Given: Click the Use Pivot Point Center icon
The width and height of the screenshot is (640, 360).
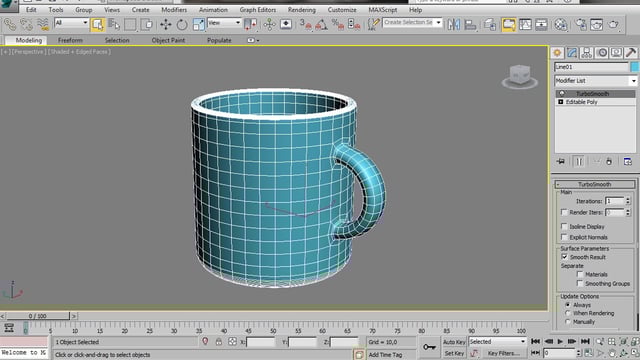Looking at the screenshot, I should [250, 24].
